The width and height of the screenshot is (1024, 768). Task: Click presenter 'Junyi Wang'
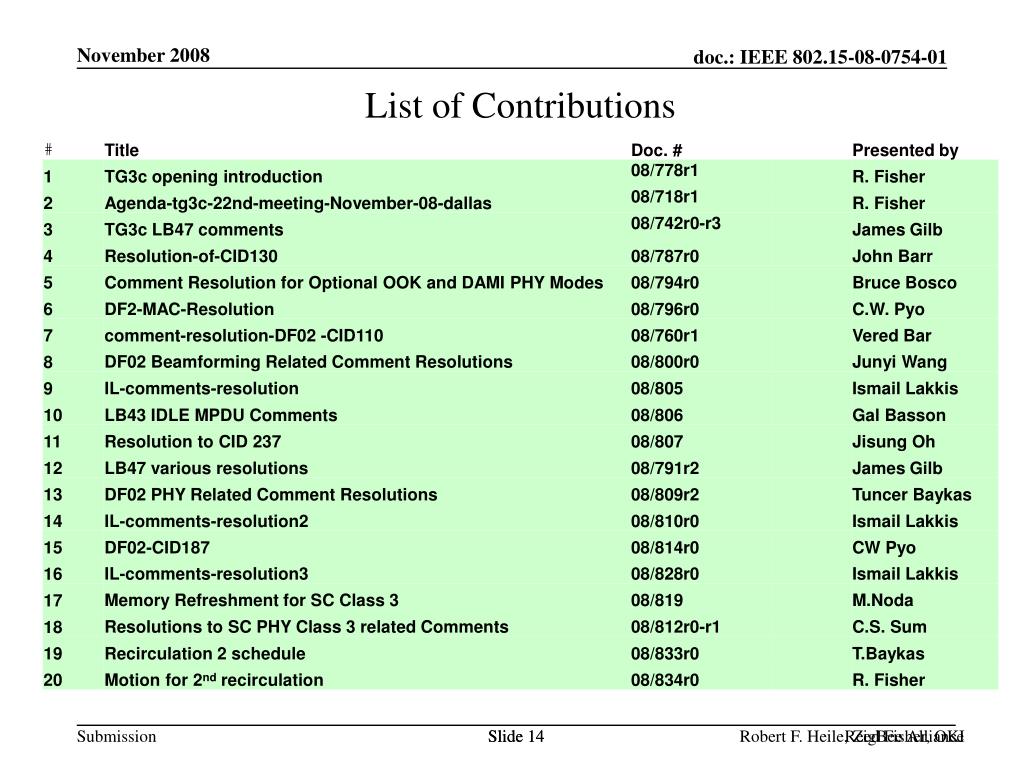[899, 362]
